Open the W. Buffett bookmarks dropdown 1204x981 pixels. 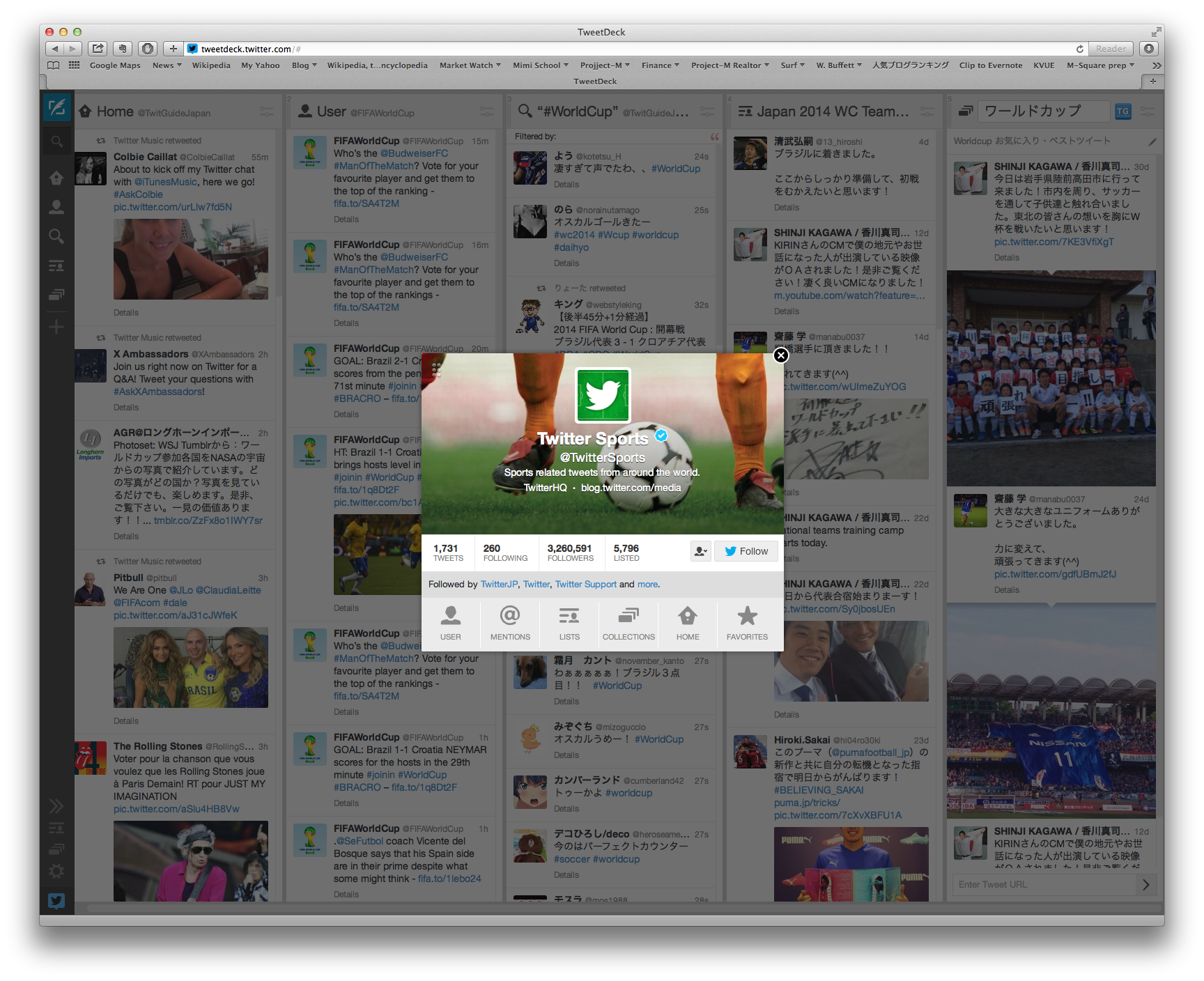point(839,65)
